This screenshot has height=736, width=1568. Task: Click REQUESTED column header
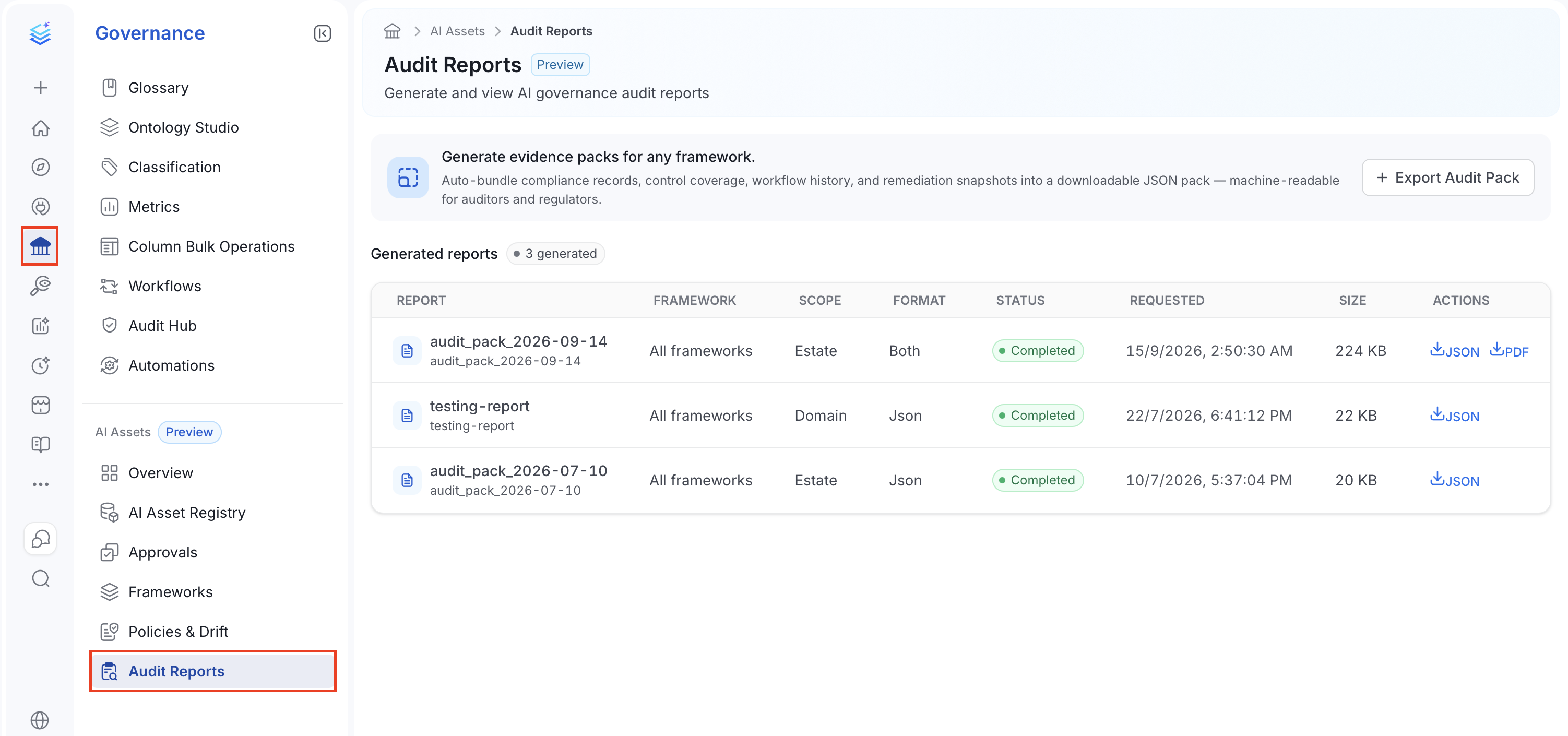tap(1167, 300)
